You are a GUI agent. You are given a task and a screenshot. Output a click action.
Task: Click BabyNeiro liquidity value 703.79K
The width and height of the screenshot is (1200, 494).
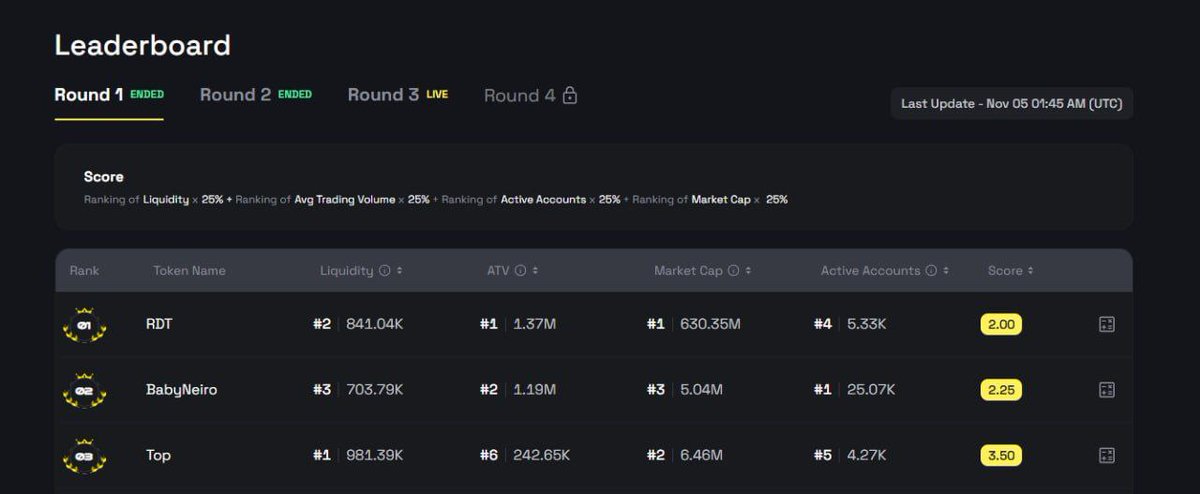pos(375,390)
